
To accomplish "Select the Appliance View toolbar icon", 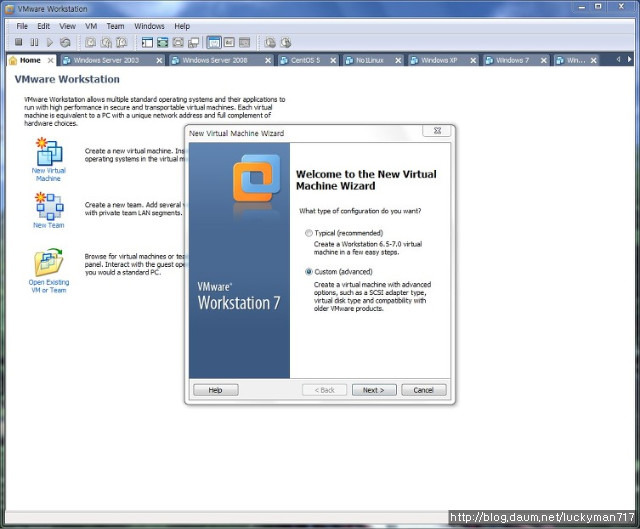I will click(x=229, y=42).
